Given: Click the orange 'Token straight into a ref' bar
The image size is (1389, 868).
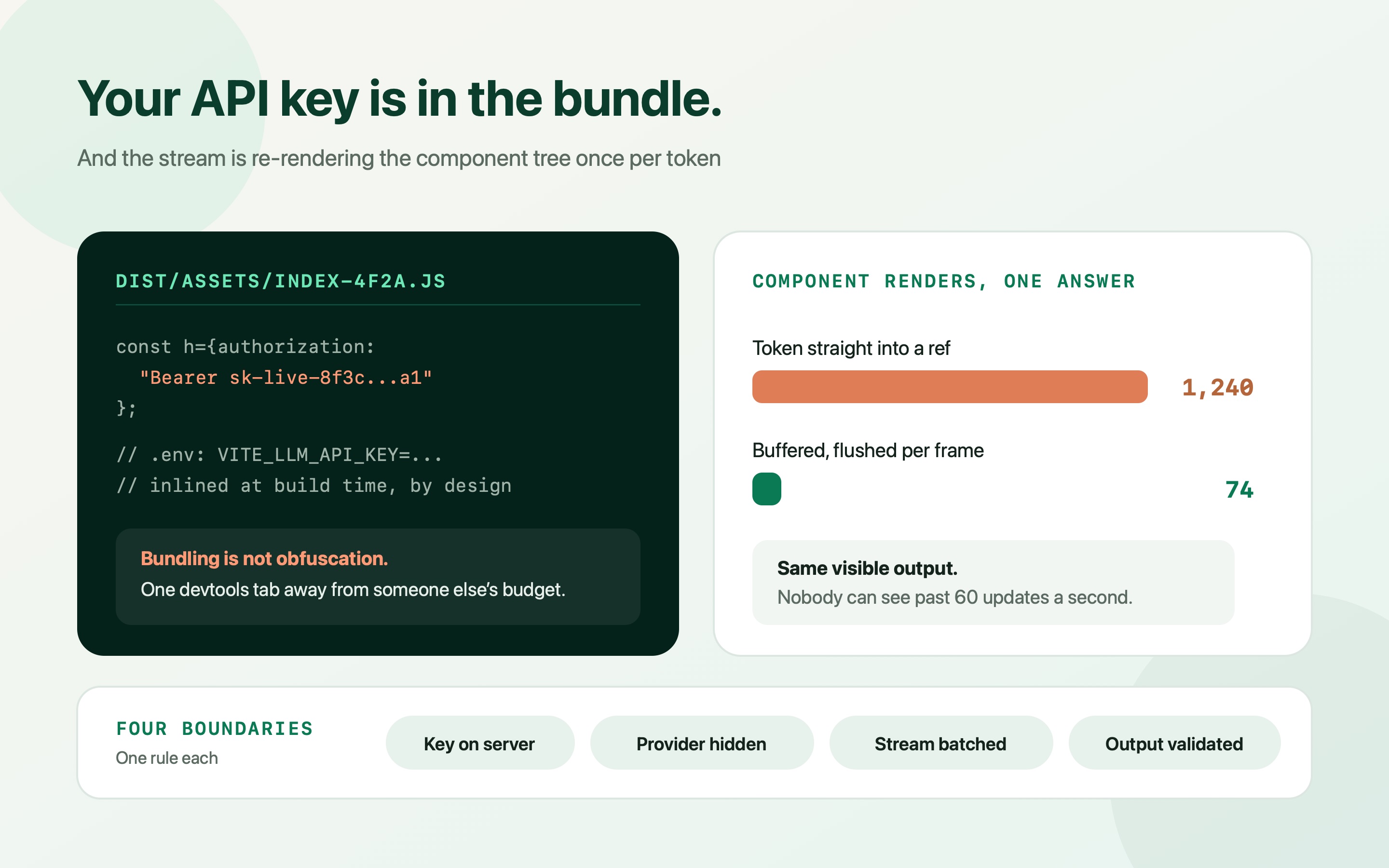Looking at the screenshot, I should (950, 387).
